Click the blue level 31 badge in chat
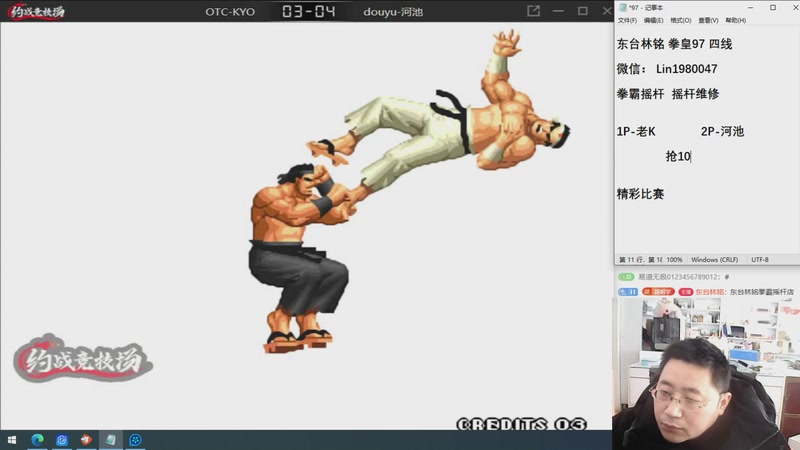800x450 pixels. [628, 292]
